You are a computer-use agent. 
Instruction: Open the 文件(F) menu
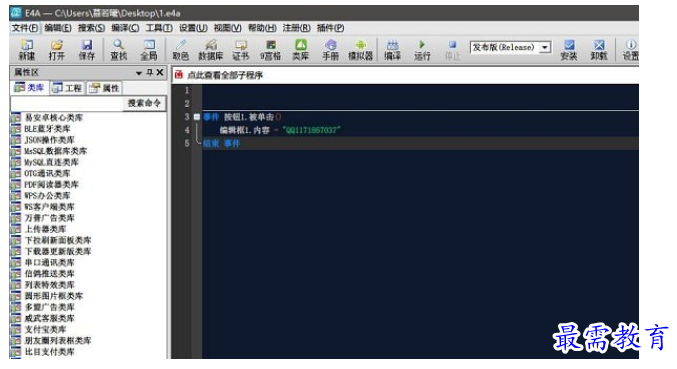[x=25, y=28]
